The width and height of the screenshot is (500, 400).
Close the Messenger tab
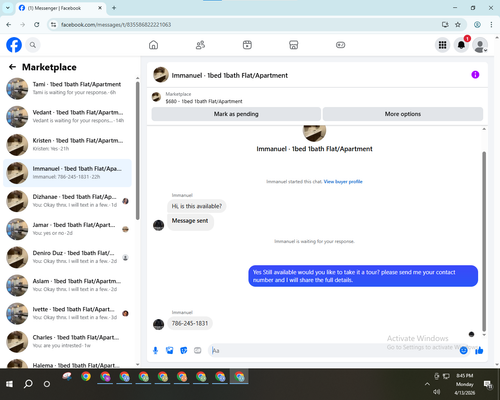[x=100, y=8]
